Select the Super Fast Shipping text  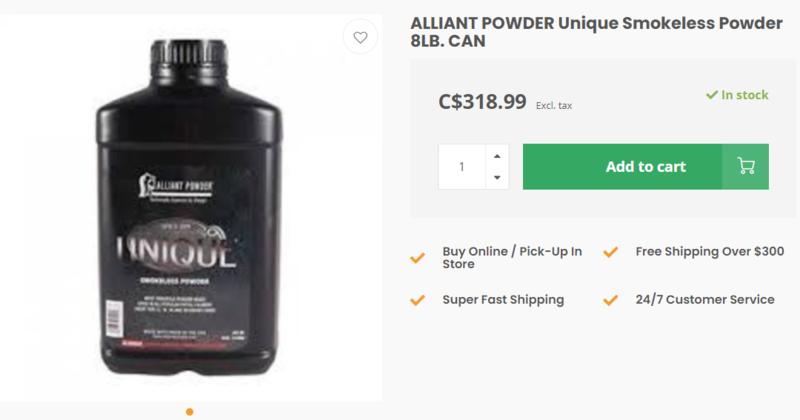(x=503, y=300)
